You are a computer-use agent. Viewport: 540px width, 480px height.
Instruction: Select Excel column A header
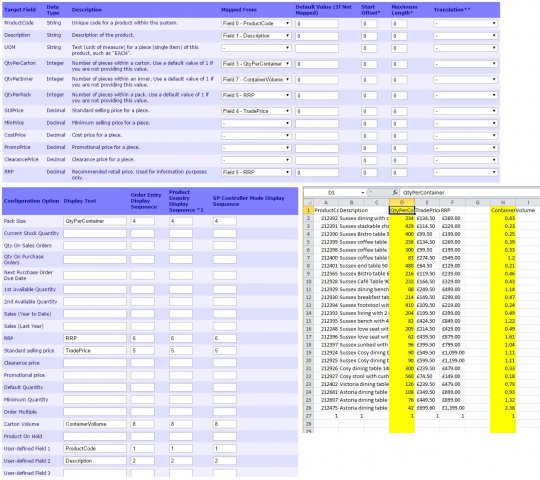tap(326, 202)
